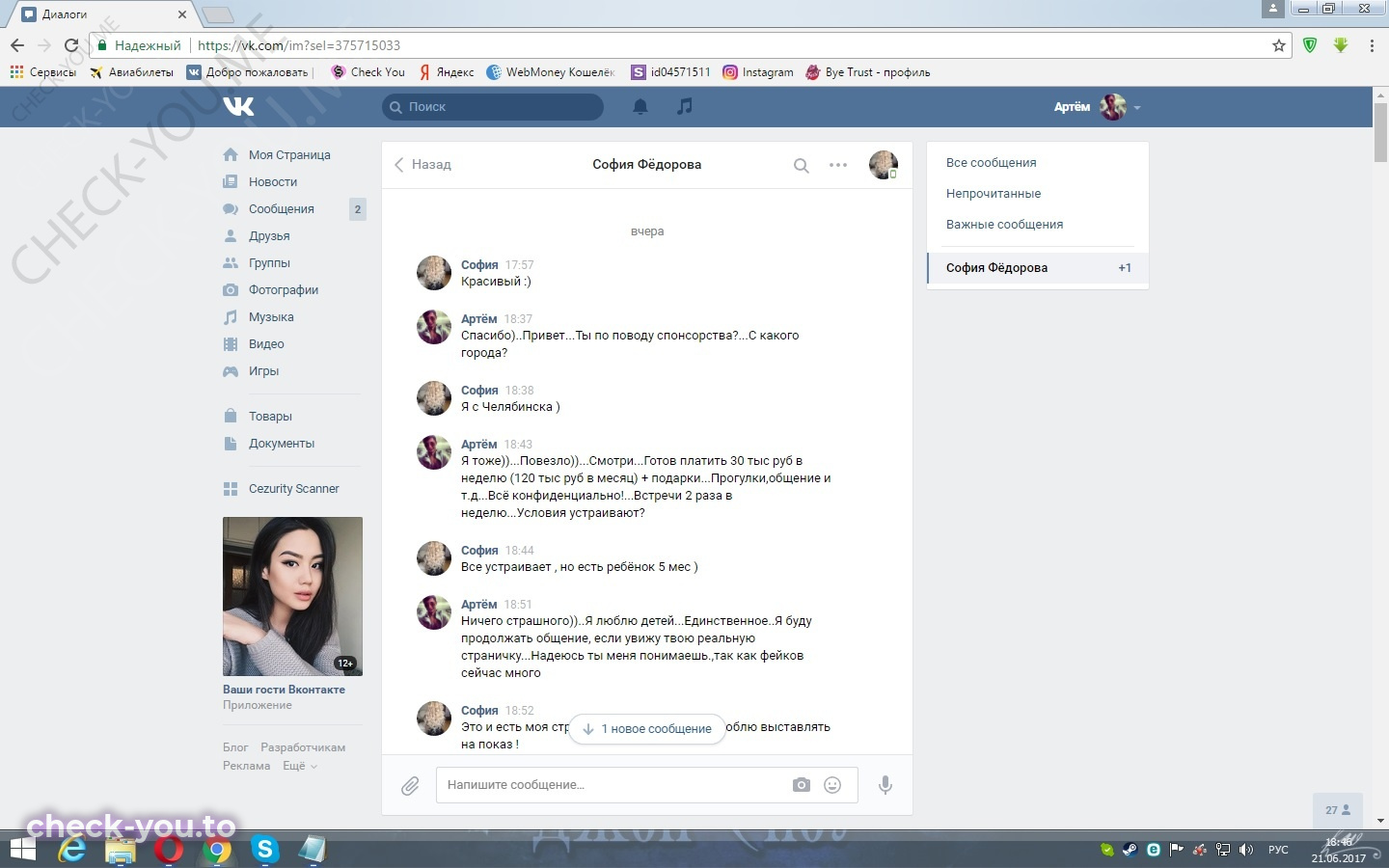The width and height of the screenshot is (1389, 868).
Task: Open Сервисы apps bookmark
Action: tap(42, 72)
